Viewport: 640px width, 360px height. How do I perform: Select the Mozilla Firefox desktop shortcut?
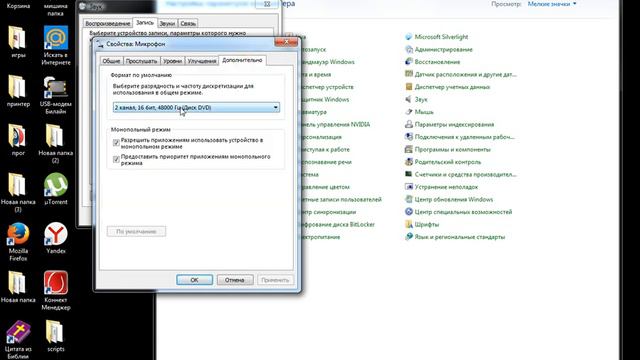pos(18,242)
